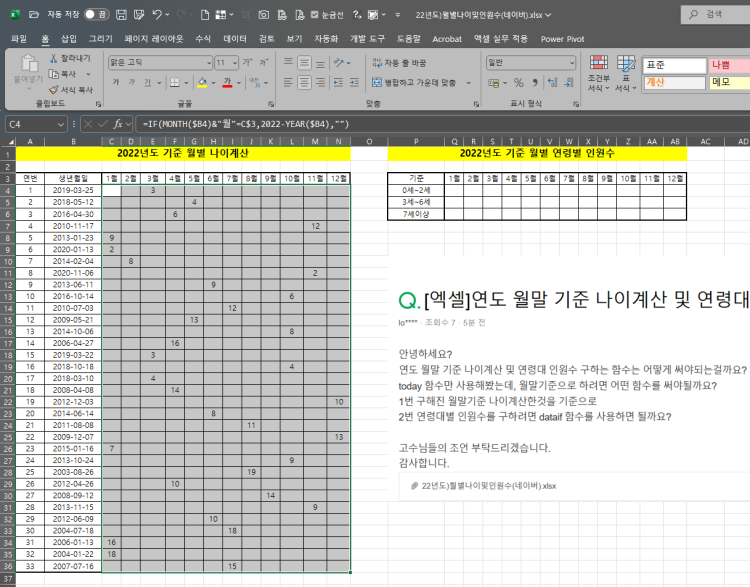The width and height of the screenshot is (750, 587).
Task: Open Format as Table (표 서식) menu
Action: click(625, 73)
